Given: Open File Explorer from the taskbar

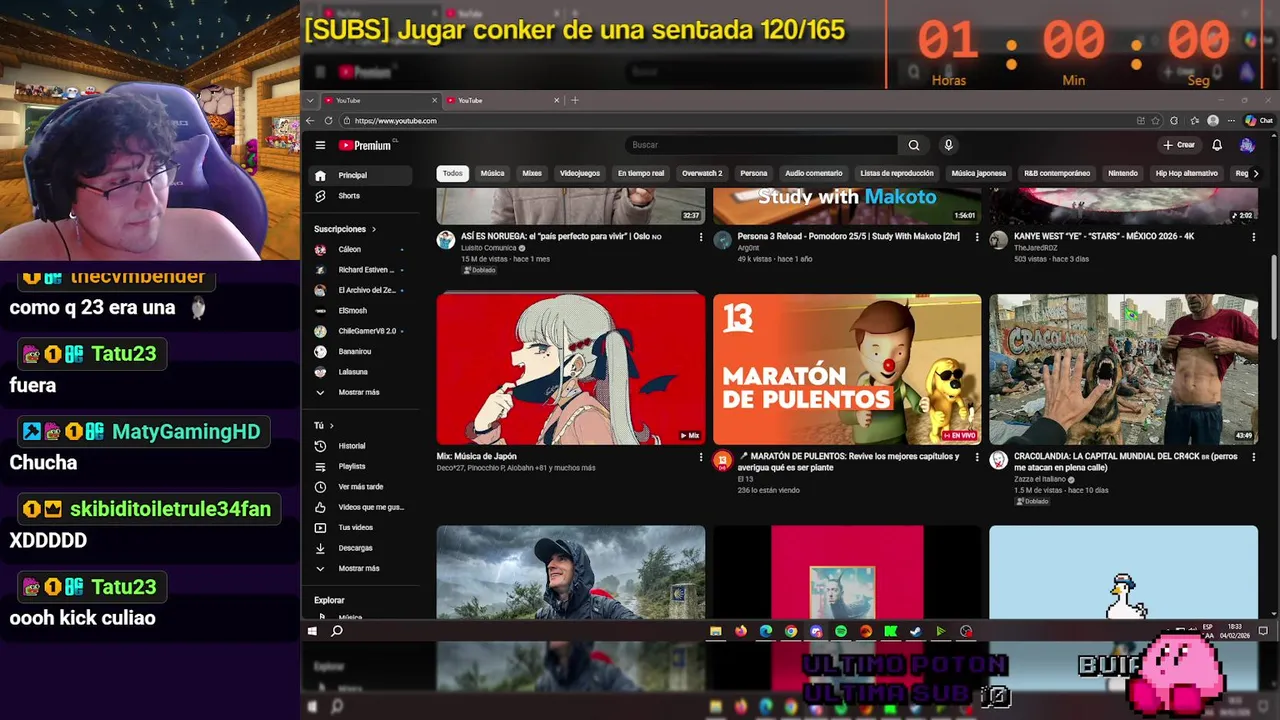Looking at the screenshot, I should (715, 631).
